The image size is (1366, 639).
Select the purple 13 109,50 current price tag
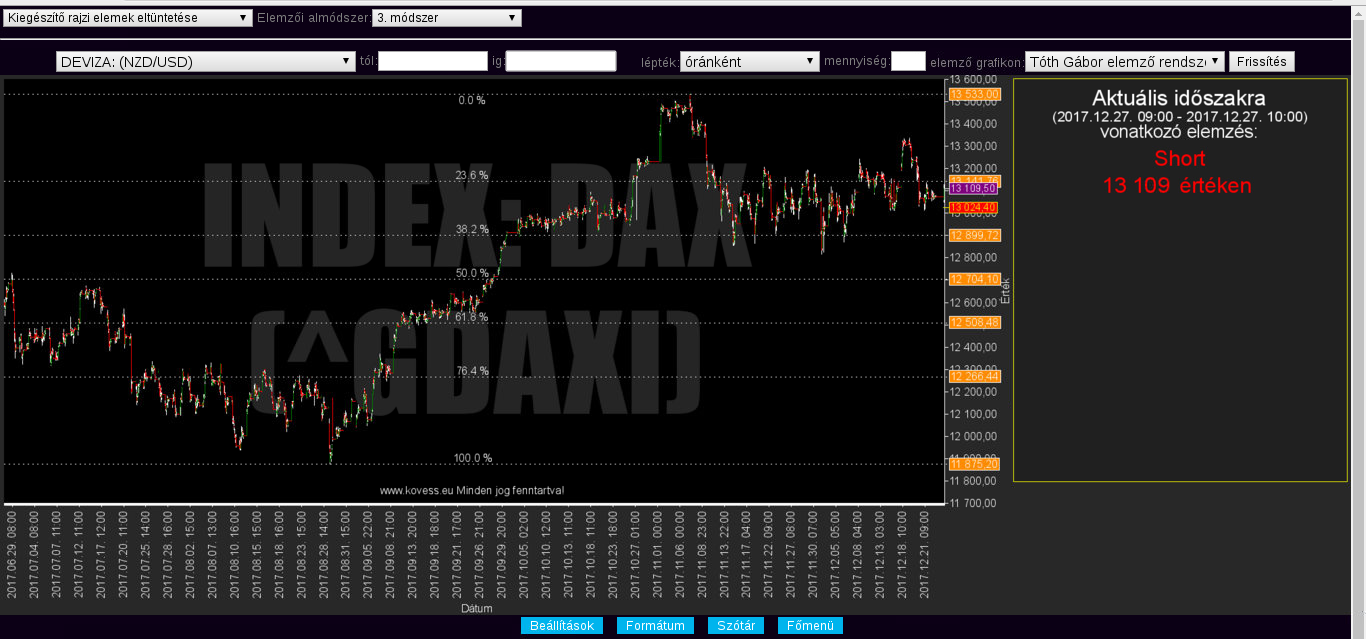click(973, 188)
